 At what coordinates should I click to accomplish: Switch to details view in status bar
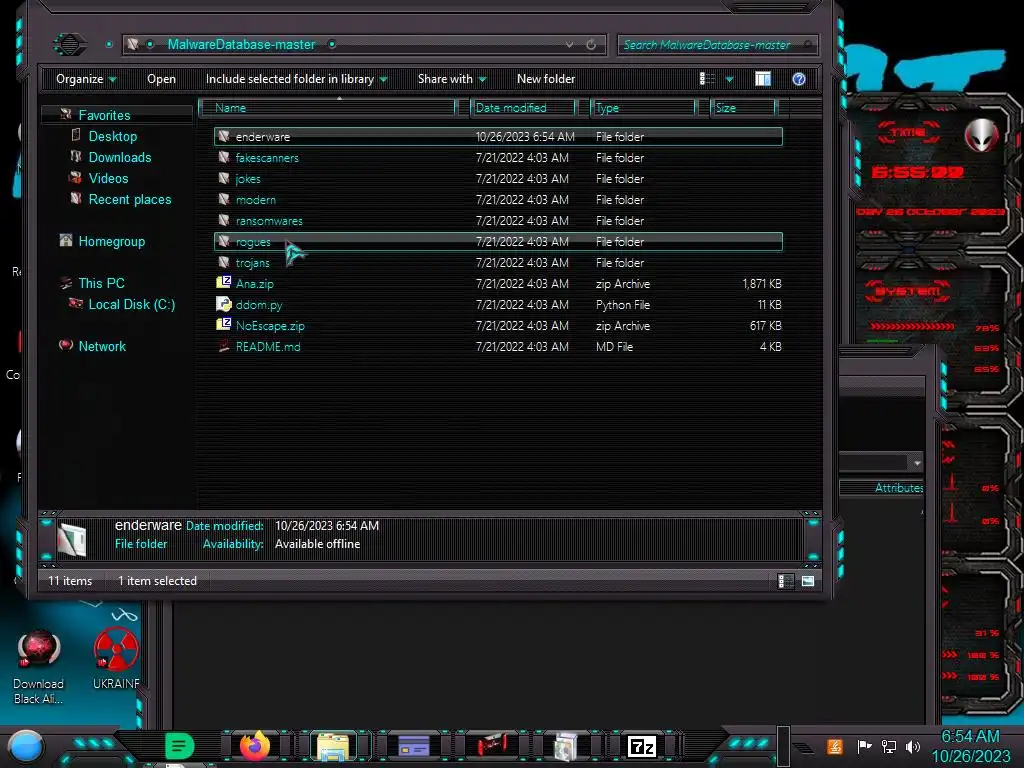pyautogui.click(x=786, y=581)
